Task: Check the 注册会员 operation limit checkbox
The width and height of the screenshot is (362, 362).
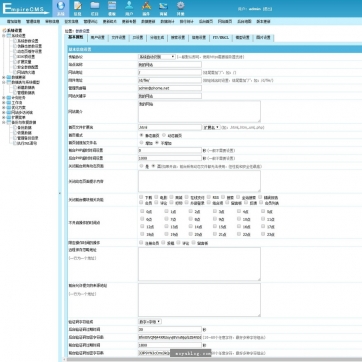Action: click(x=141, y=243)
